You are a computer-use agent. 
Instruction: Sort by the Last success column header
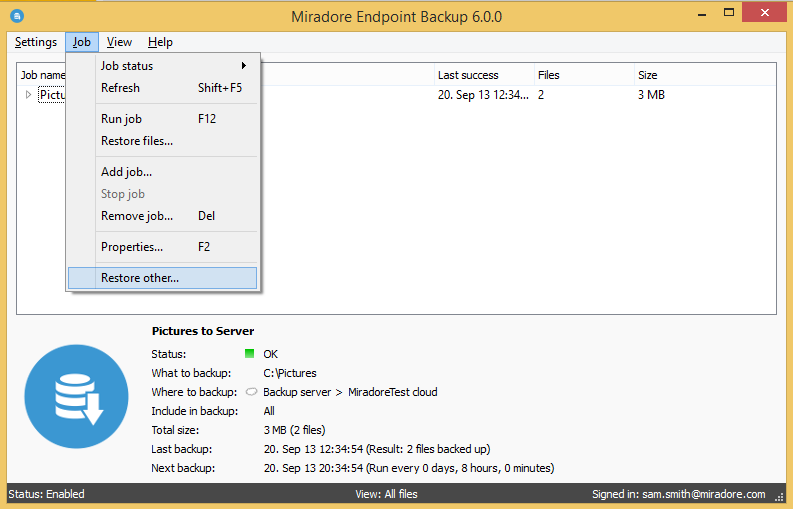(484, 75)
